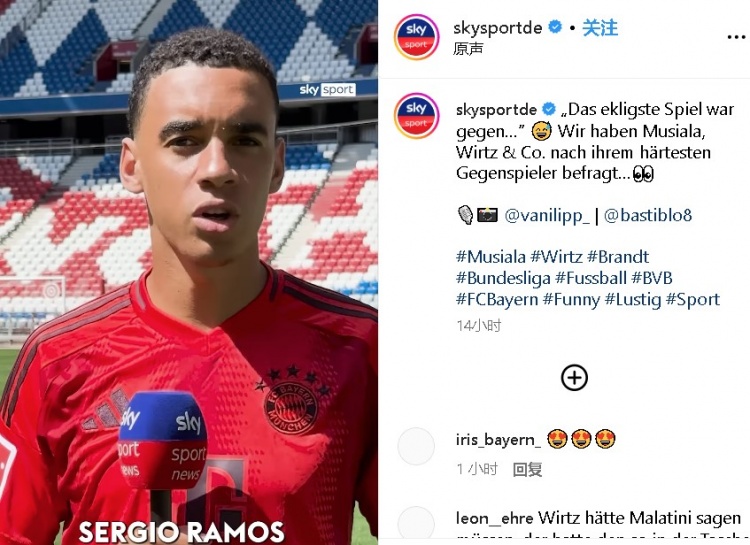The height and width of the screenshot is (545, 750).
Task: Click the 原声 original audio label
Action: tap(468, 49)
